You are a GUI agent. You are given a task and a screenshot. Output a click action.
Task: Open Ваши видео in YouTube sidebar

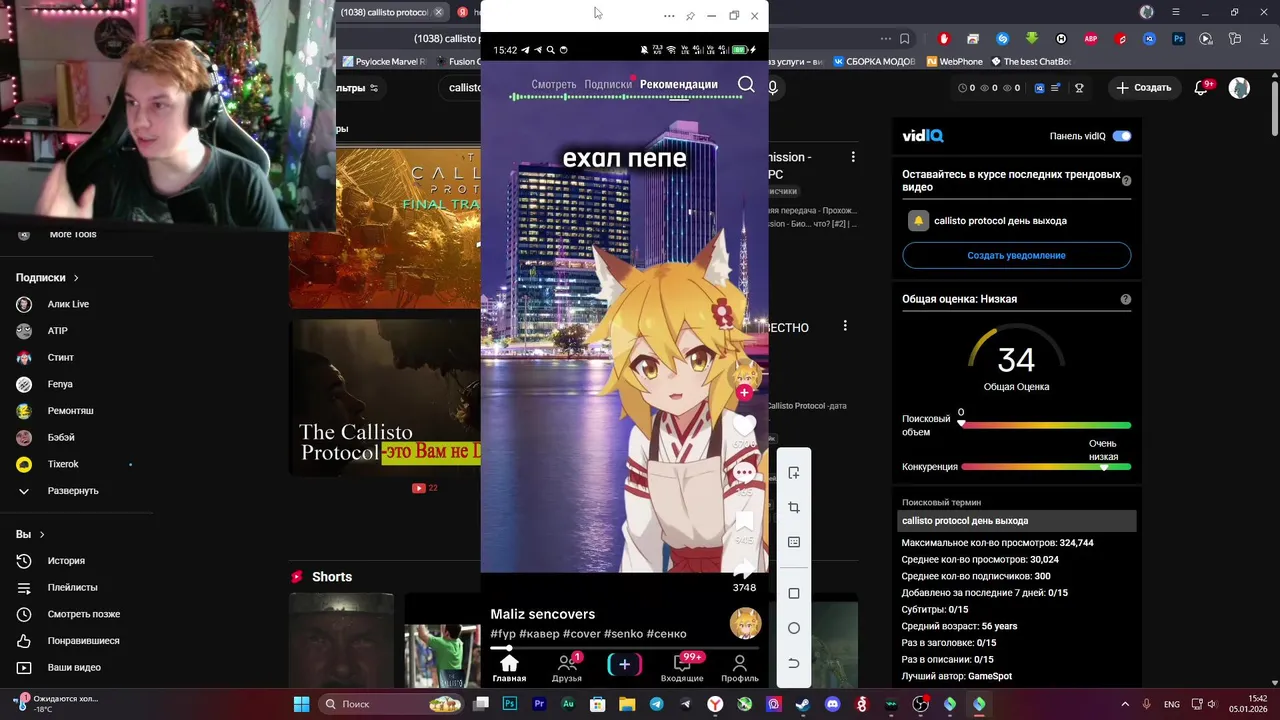(74, 668)
